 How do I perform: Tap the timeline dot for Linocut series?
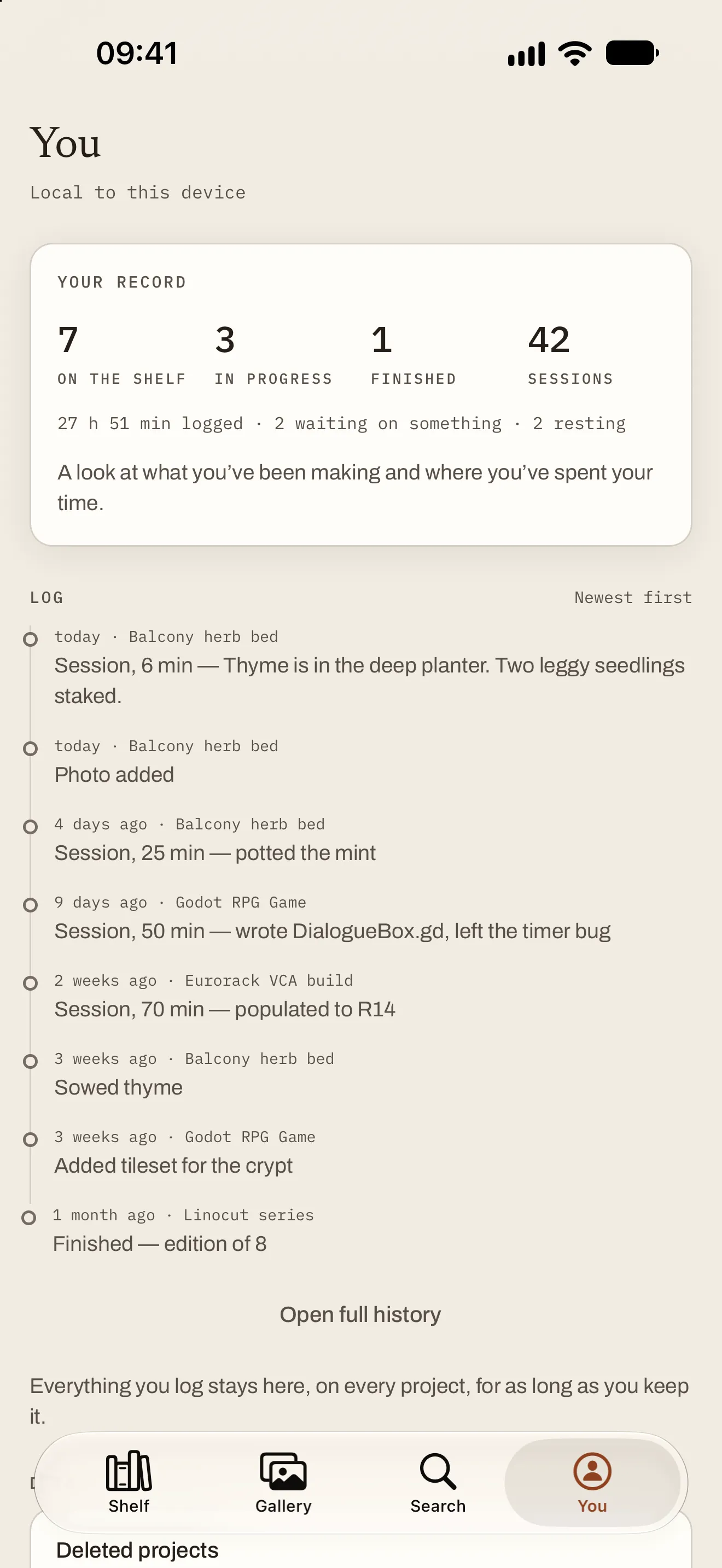[x=28, y=1218]
